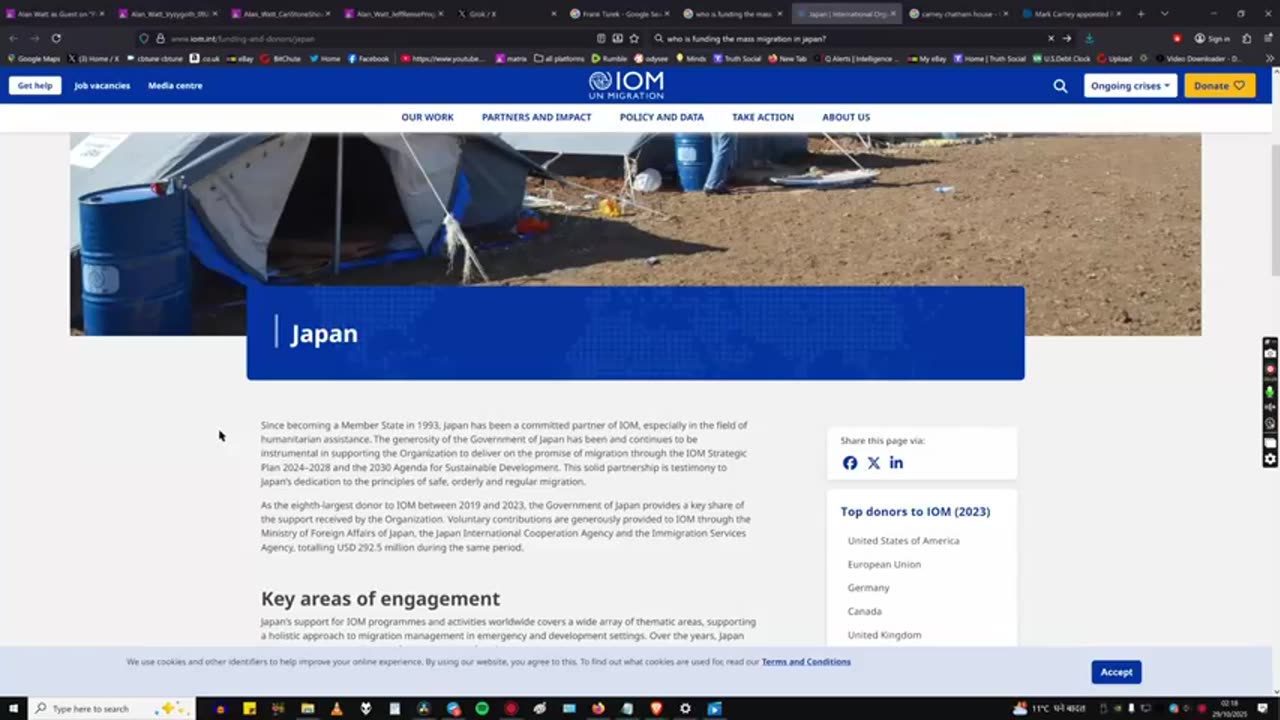1280x720 pixels.
Task: Accept the cookies notice
Action: pos(1116,672)
